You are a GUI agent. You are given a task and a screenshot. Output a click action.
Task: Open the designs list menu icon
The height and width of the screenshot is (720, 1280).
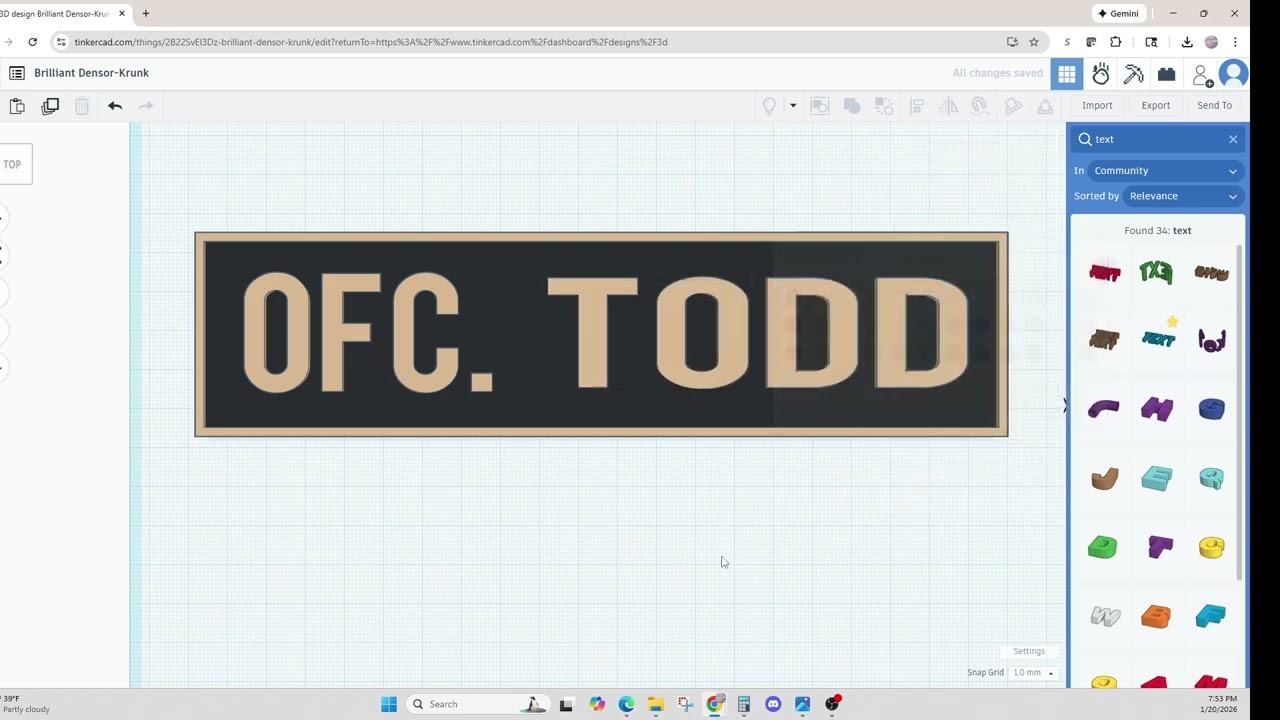click(17, 73)
